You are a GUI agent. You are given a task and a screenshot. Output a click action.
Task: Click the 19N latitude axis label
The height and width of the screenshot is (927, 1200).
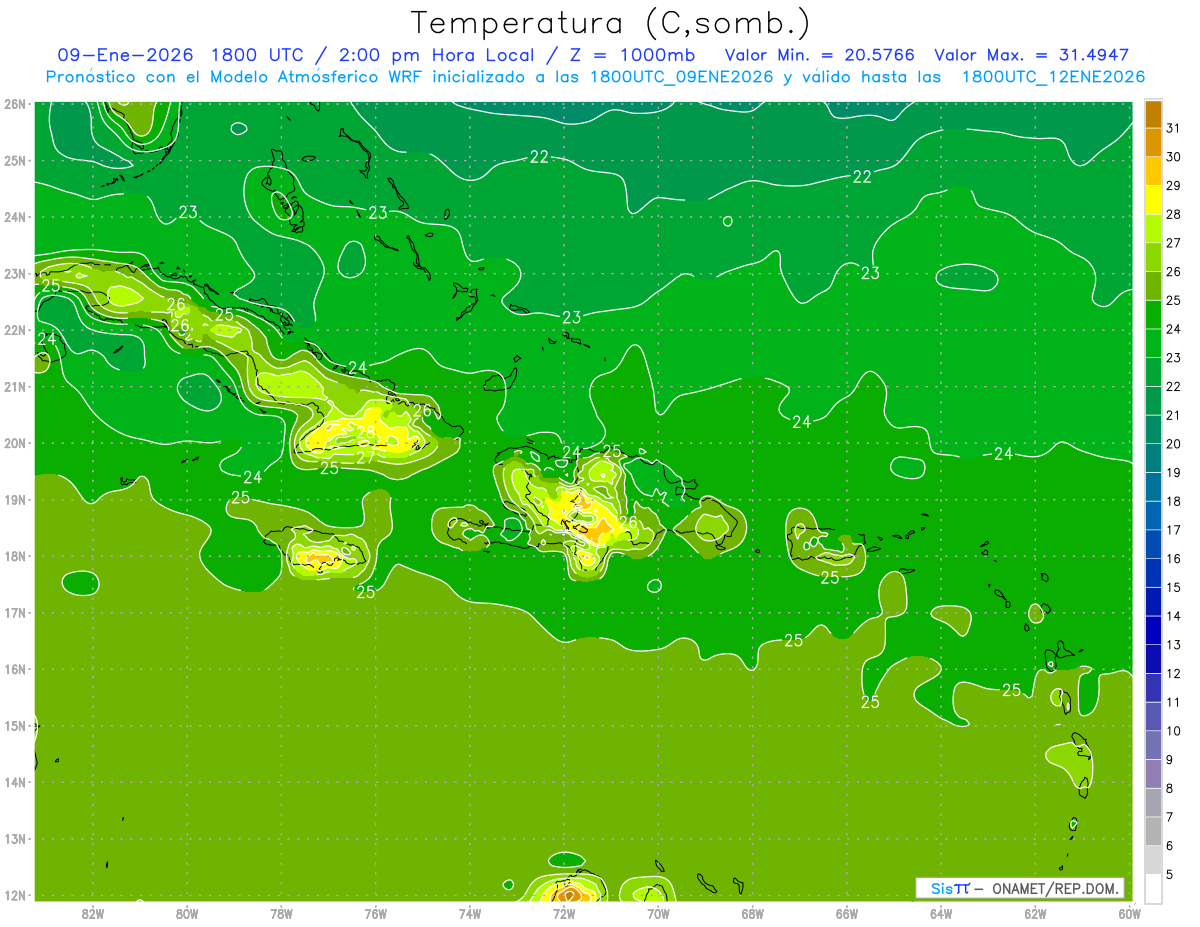point(14,499)
